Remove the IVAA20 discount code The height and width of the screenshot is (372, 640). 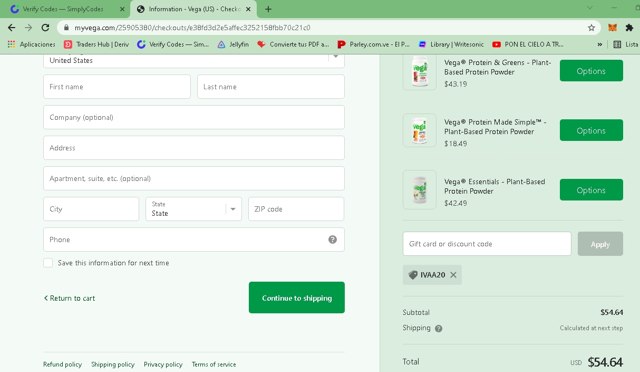point(453,275)
